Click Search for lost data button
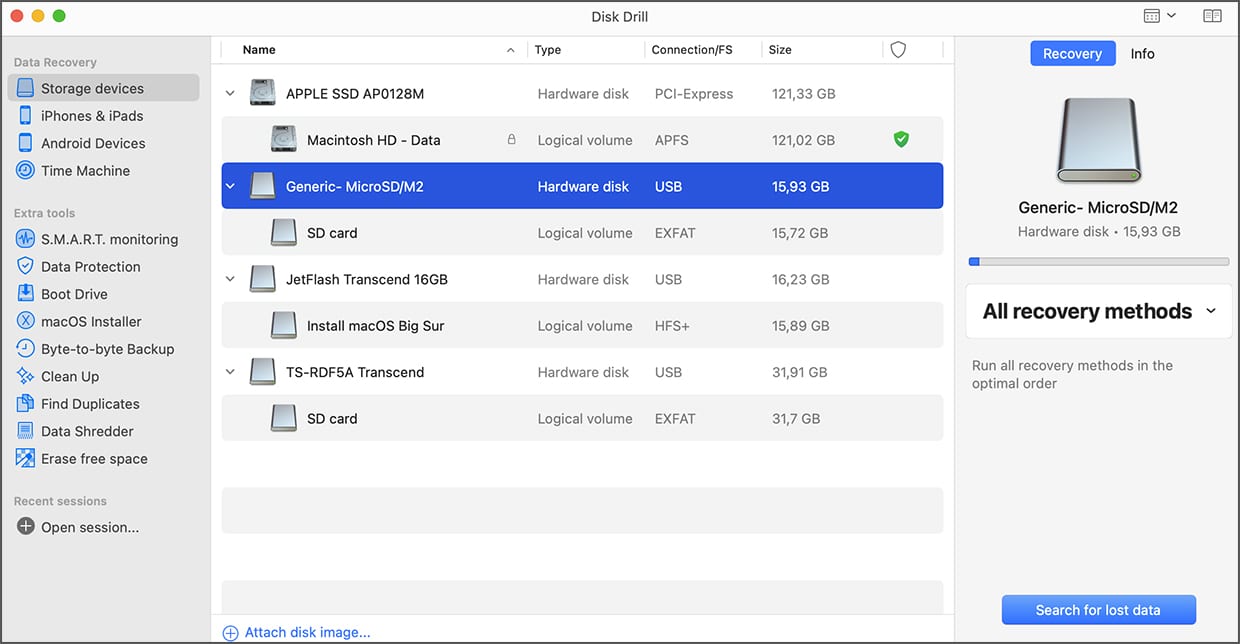The image size is (1240, 644). point(1098,610)
